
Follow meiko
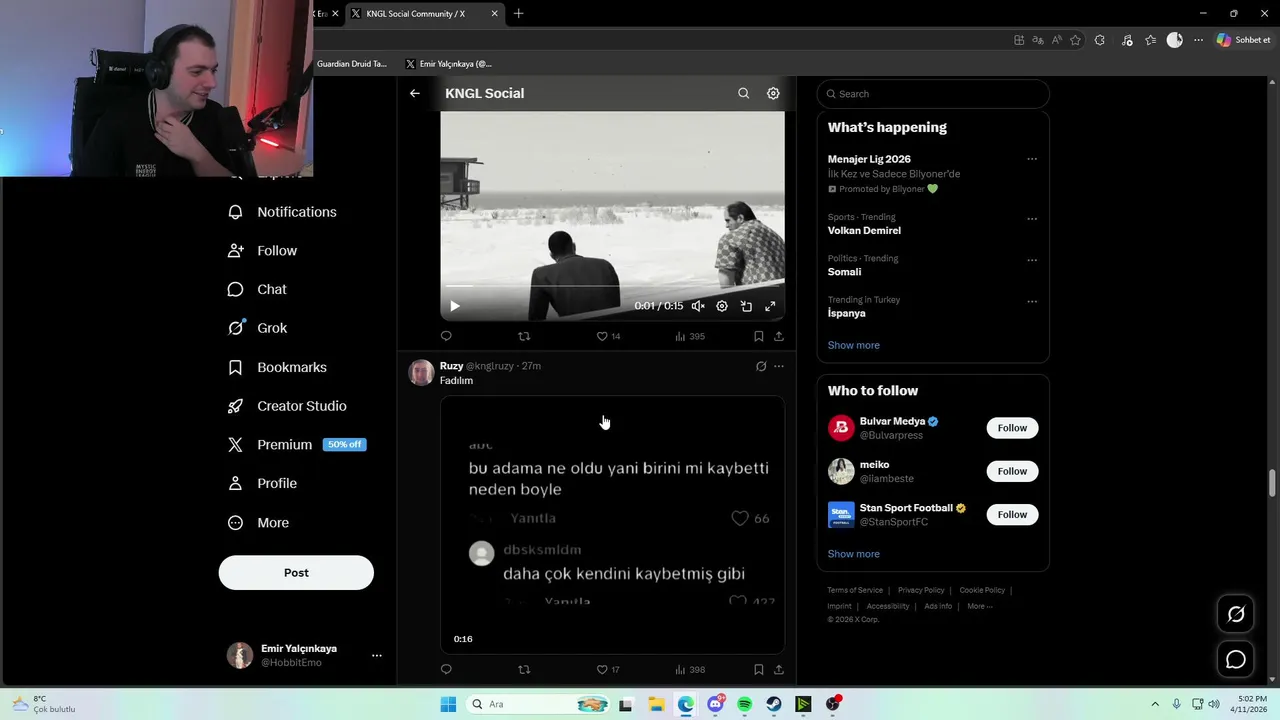point(1012,471)
